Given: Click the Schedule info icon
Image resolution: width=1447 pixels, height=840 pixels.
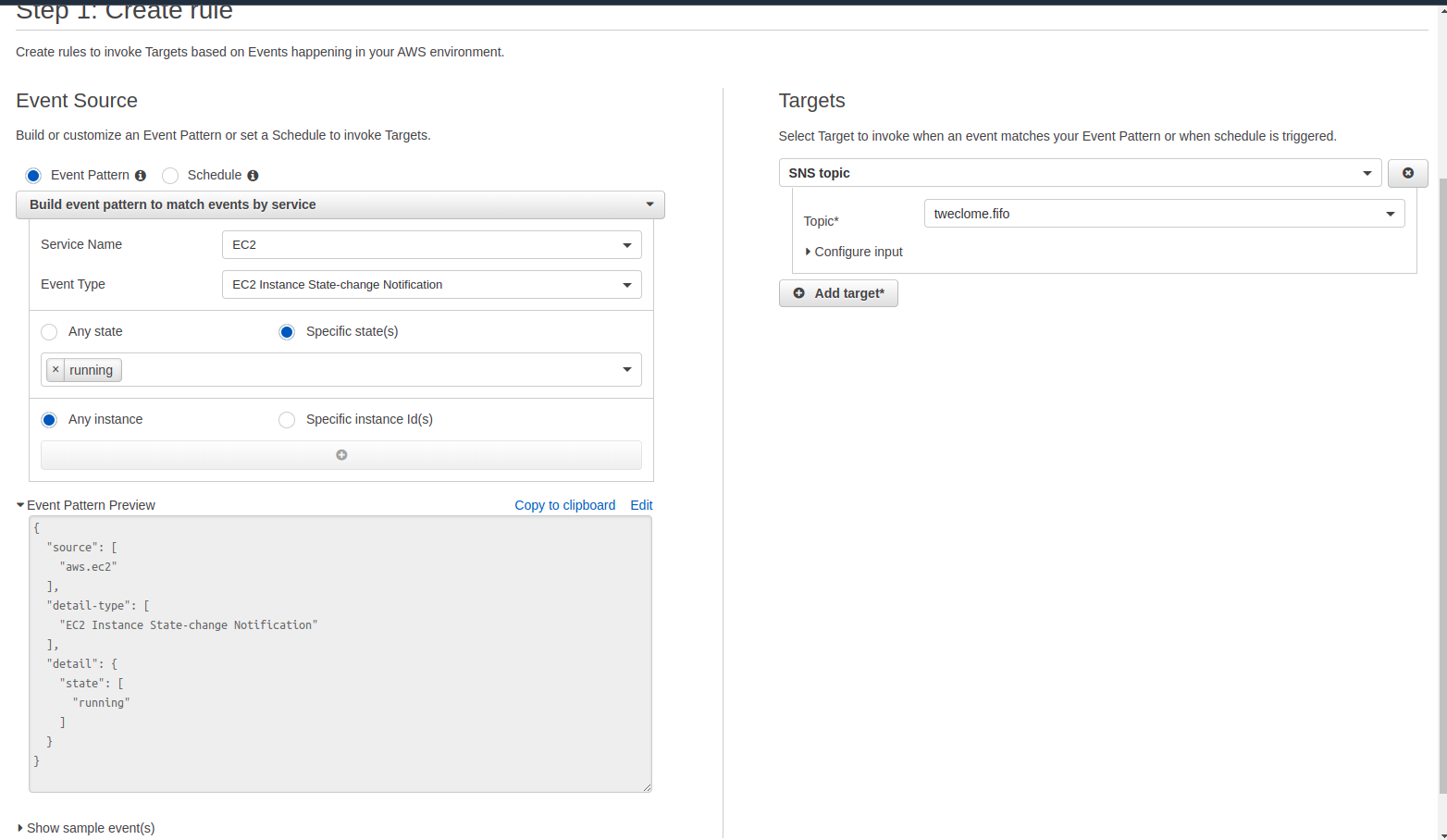Looking at the screenshot, I should [253, 175].
